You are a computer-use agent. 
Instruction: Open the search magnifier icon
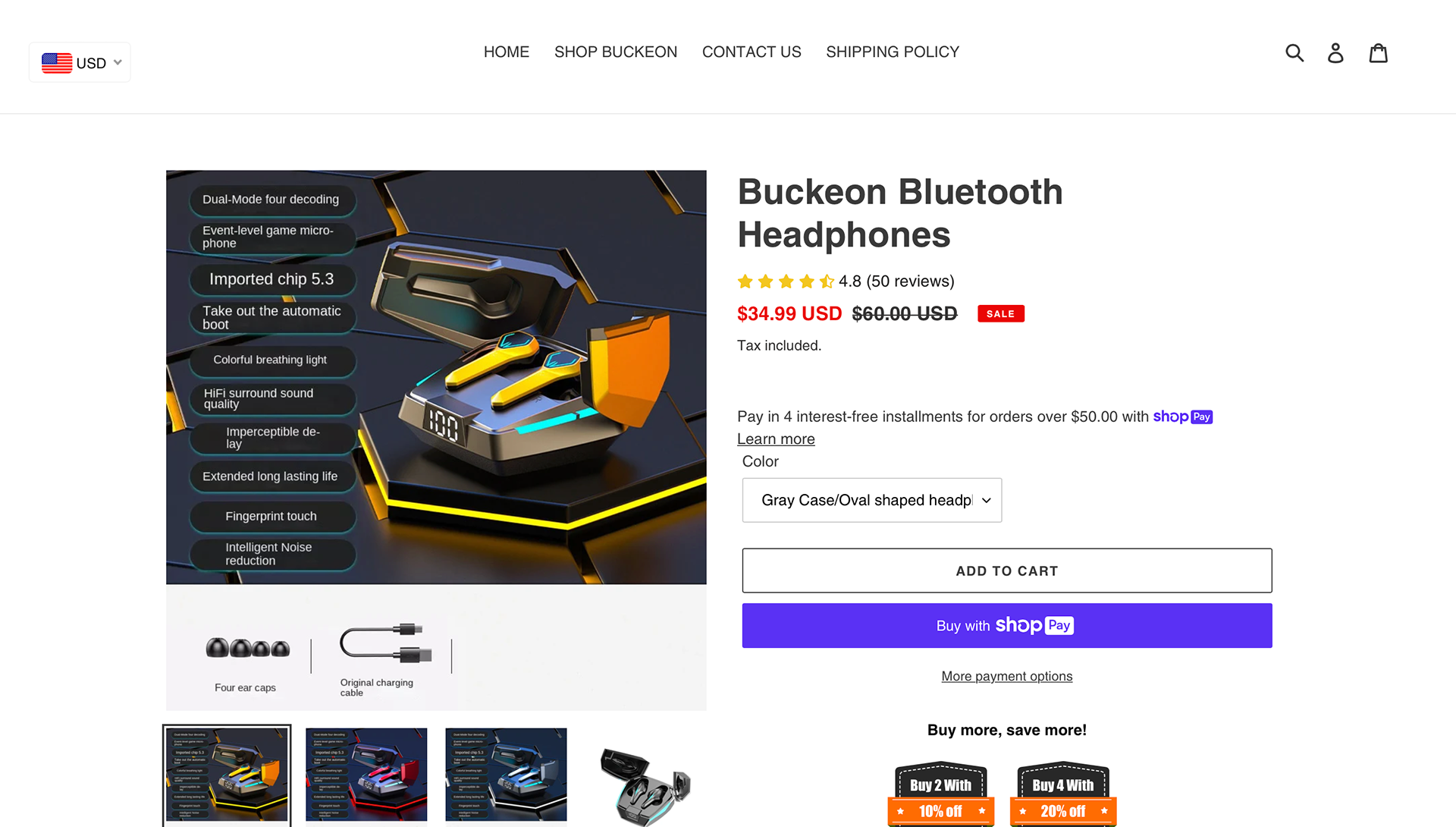(x=1294, y=52)
